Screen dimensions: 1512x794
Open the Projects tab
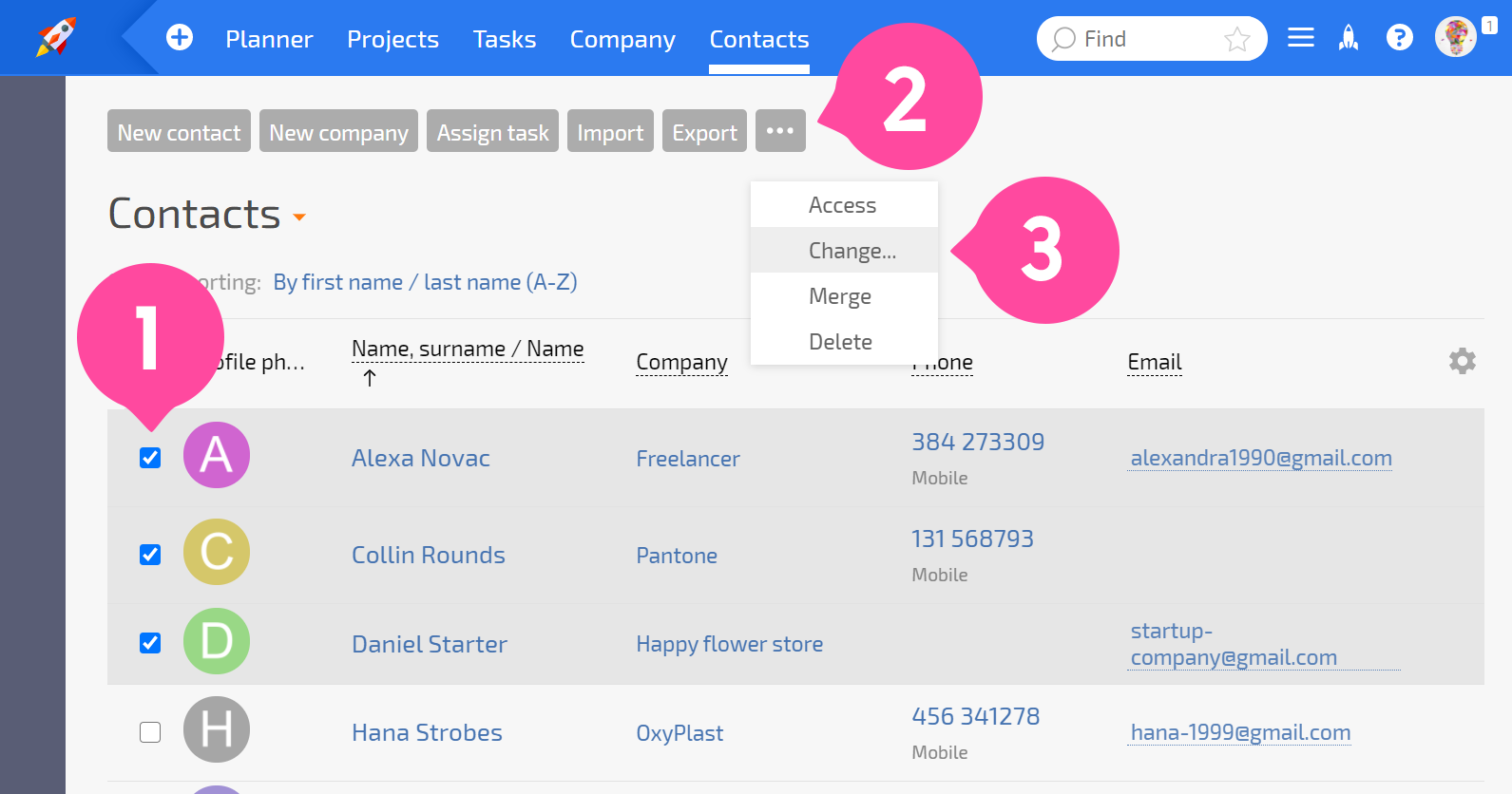[392, 39]
